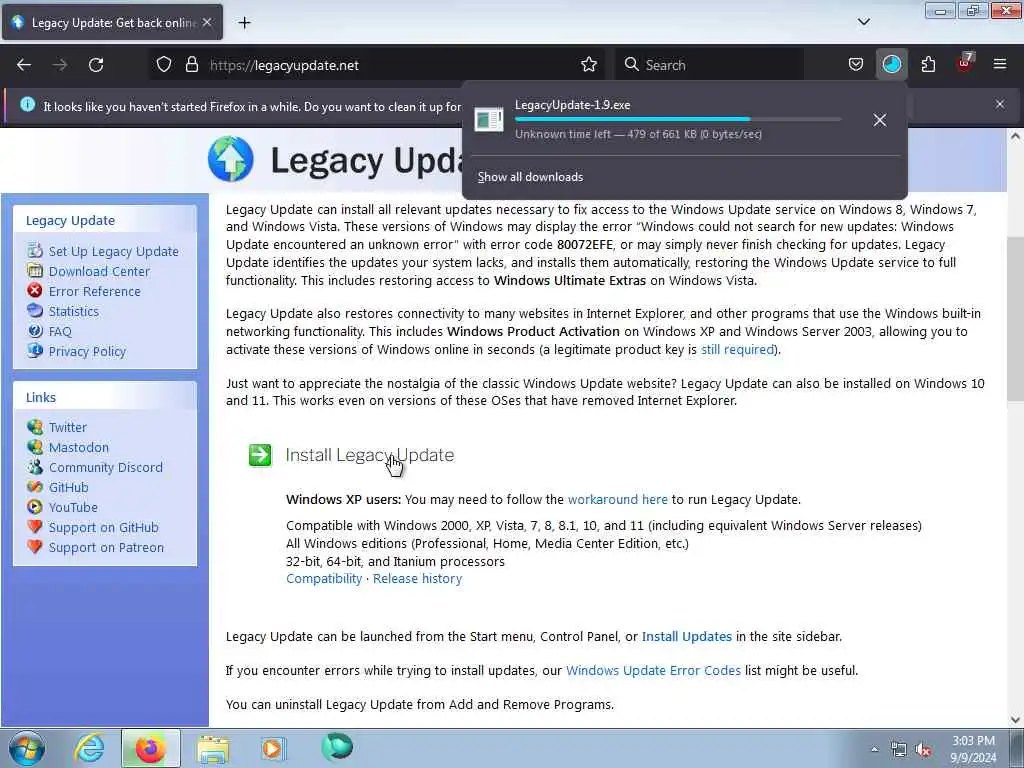The width and height of the screenshot is (1024, 768).
Task: Toggle the downloads progress icon in toolbar
Action: point(891,65)
